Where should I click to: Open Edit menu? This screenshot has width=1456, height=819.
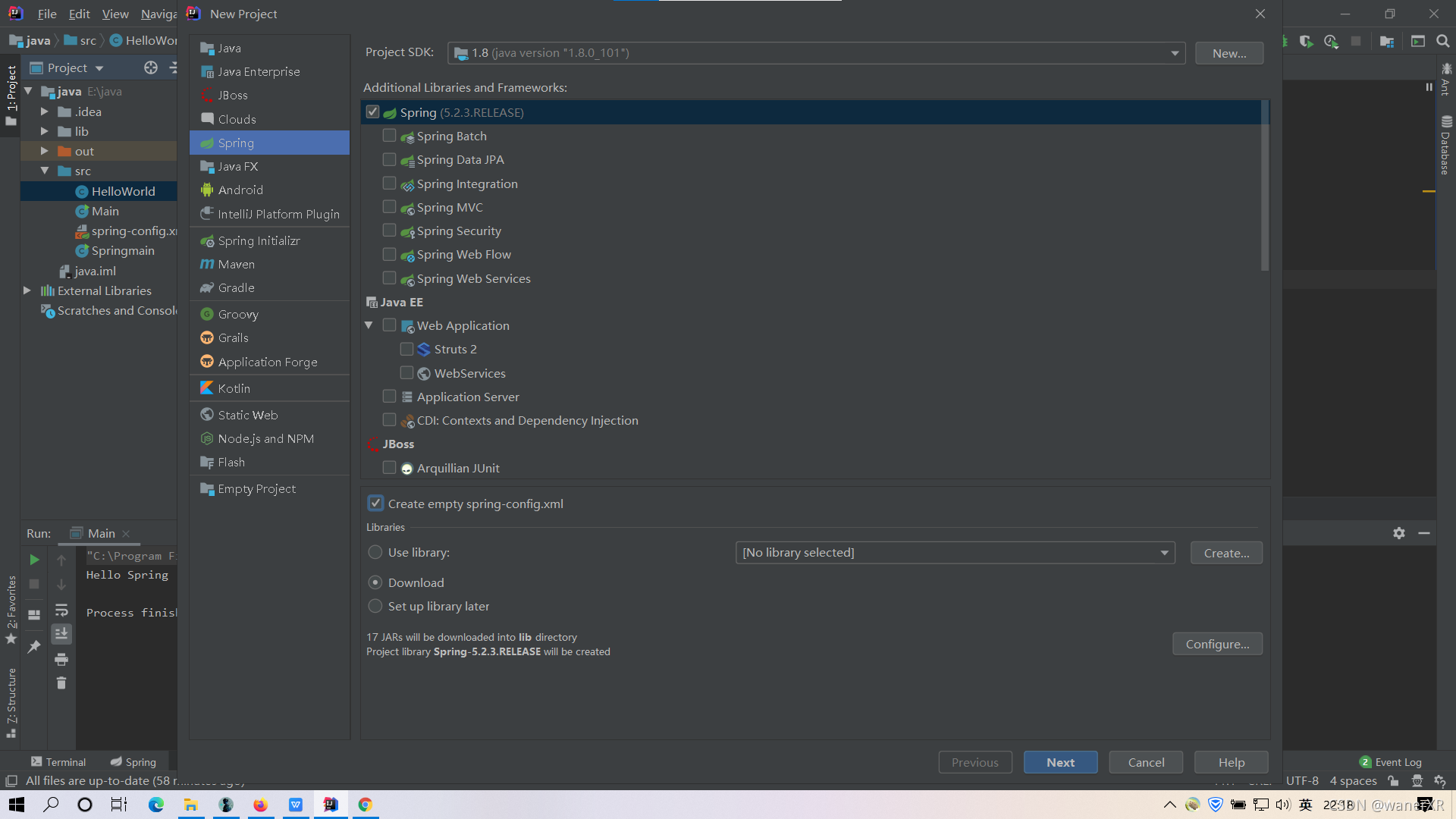[79, 14]
